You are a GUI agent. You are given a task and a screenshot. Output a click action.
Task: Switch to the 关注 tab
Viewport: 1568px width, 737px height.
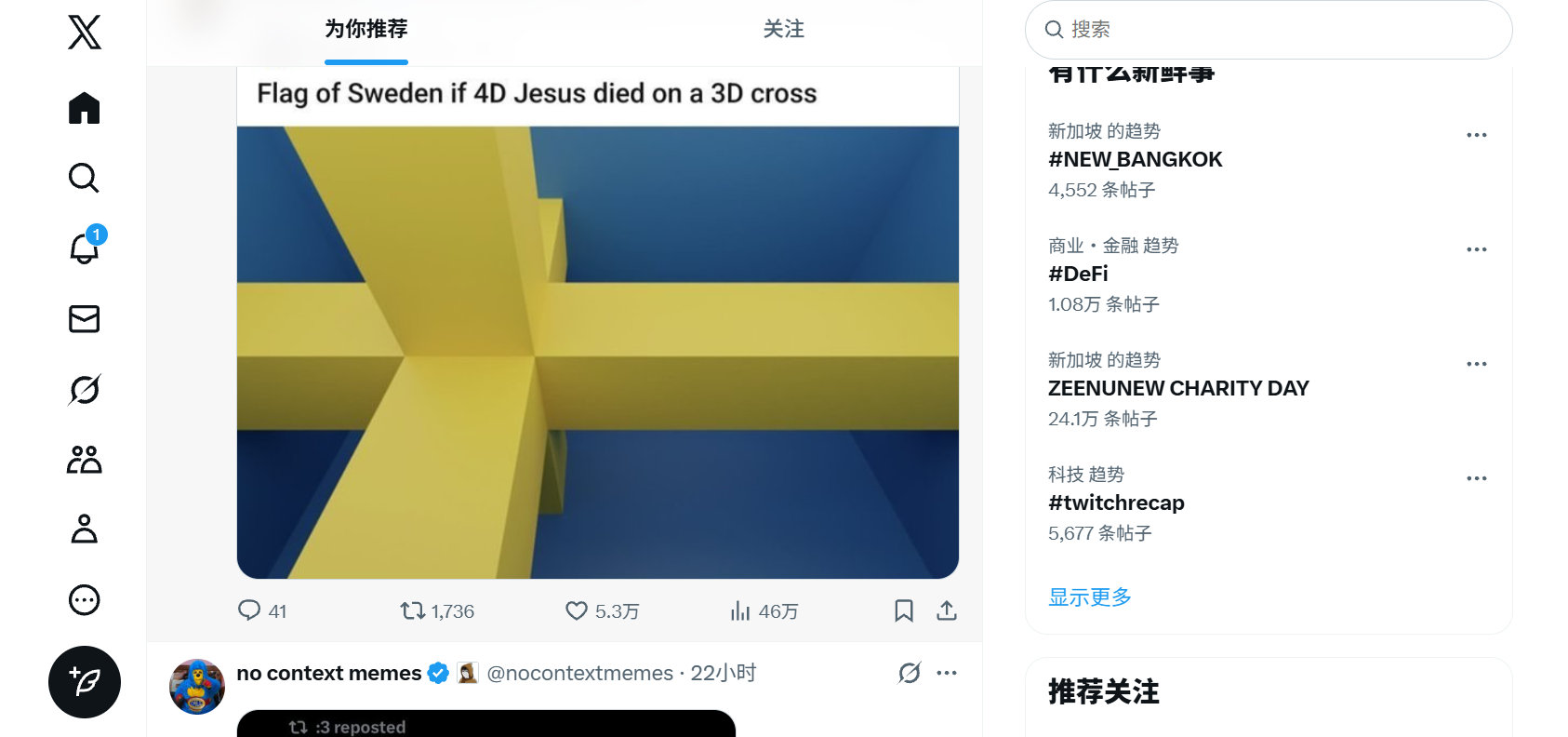tap(783, 30)
